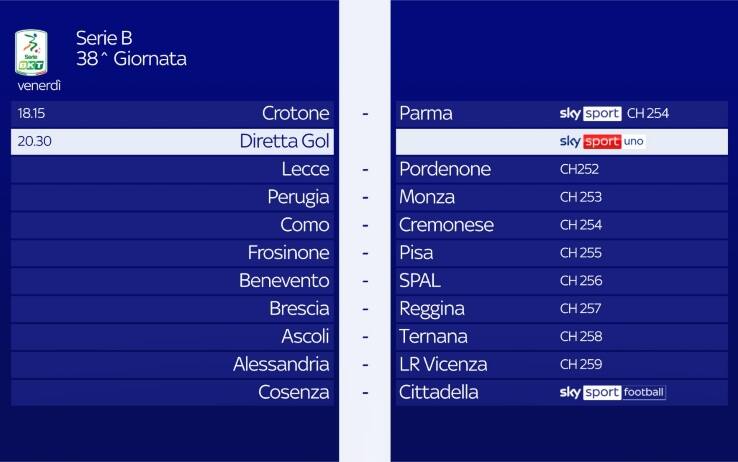This screenshot has height=462, width=738.
Task: Click the 18.15 kickoff time
Action: (x=31, y=113)
